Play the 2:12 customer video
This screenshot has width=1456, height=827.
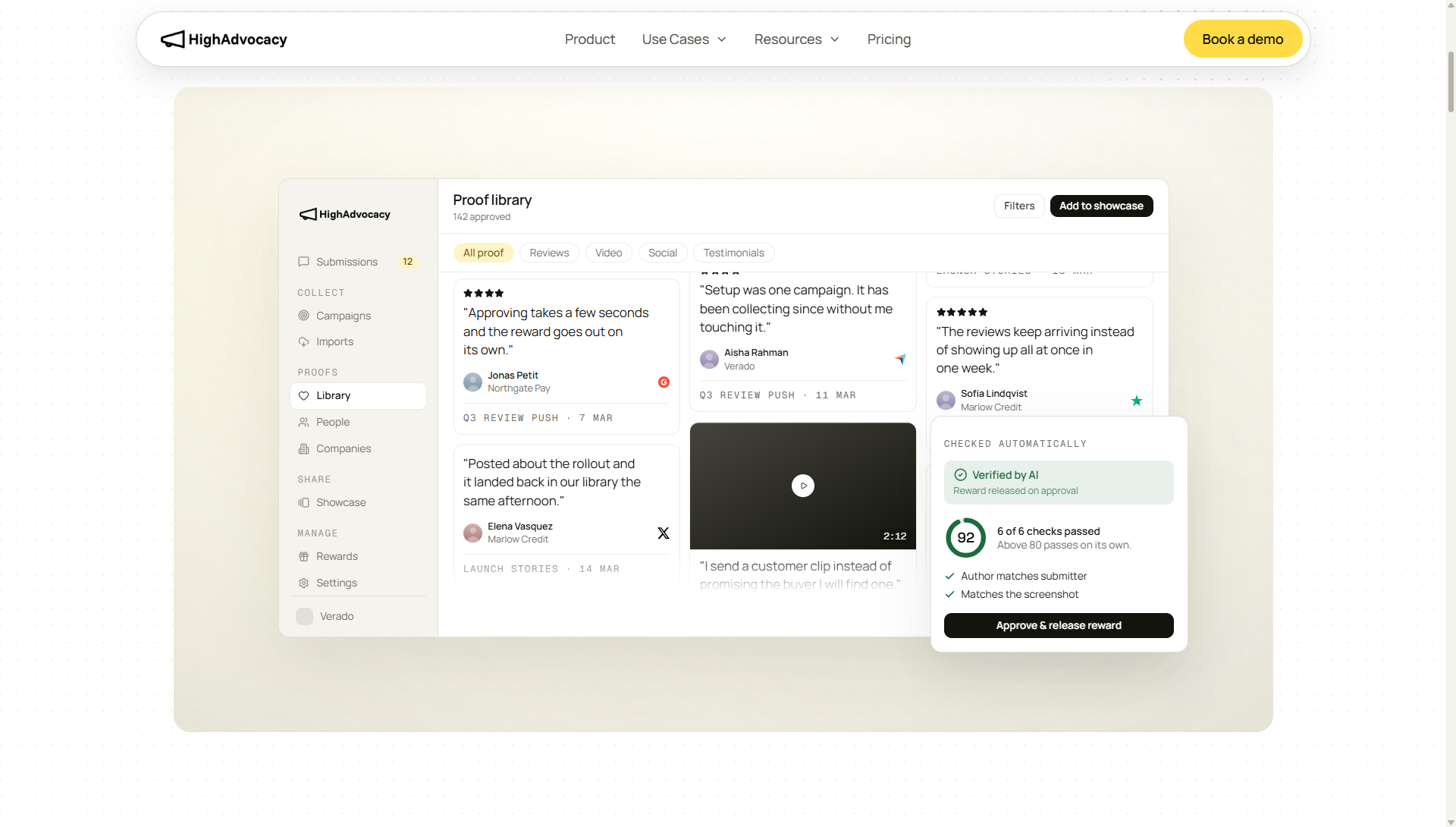coord(803,486)
